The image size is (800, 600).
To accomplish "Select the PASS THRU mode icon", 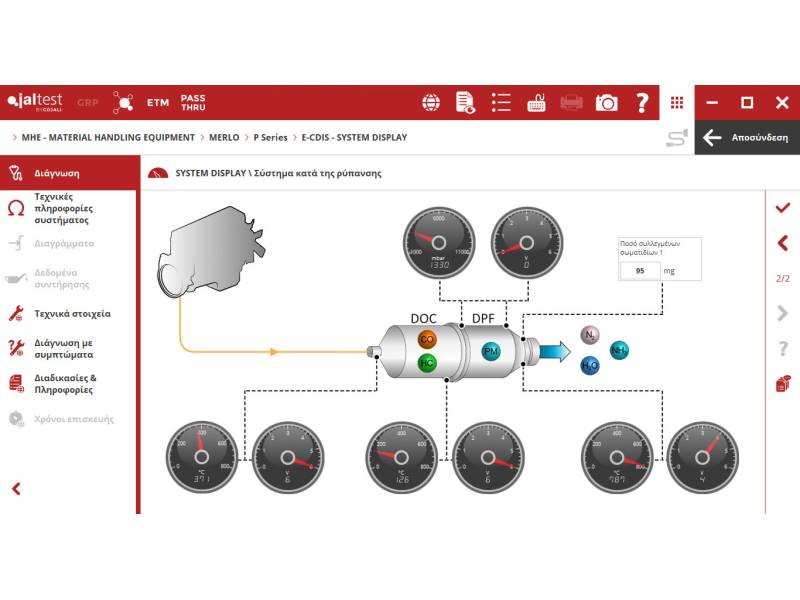I will pos(193,103).
